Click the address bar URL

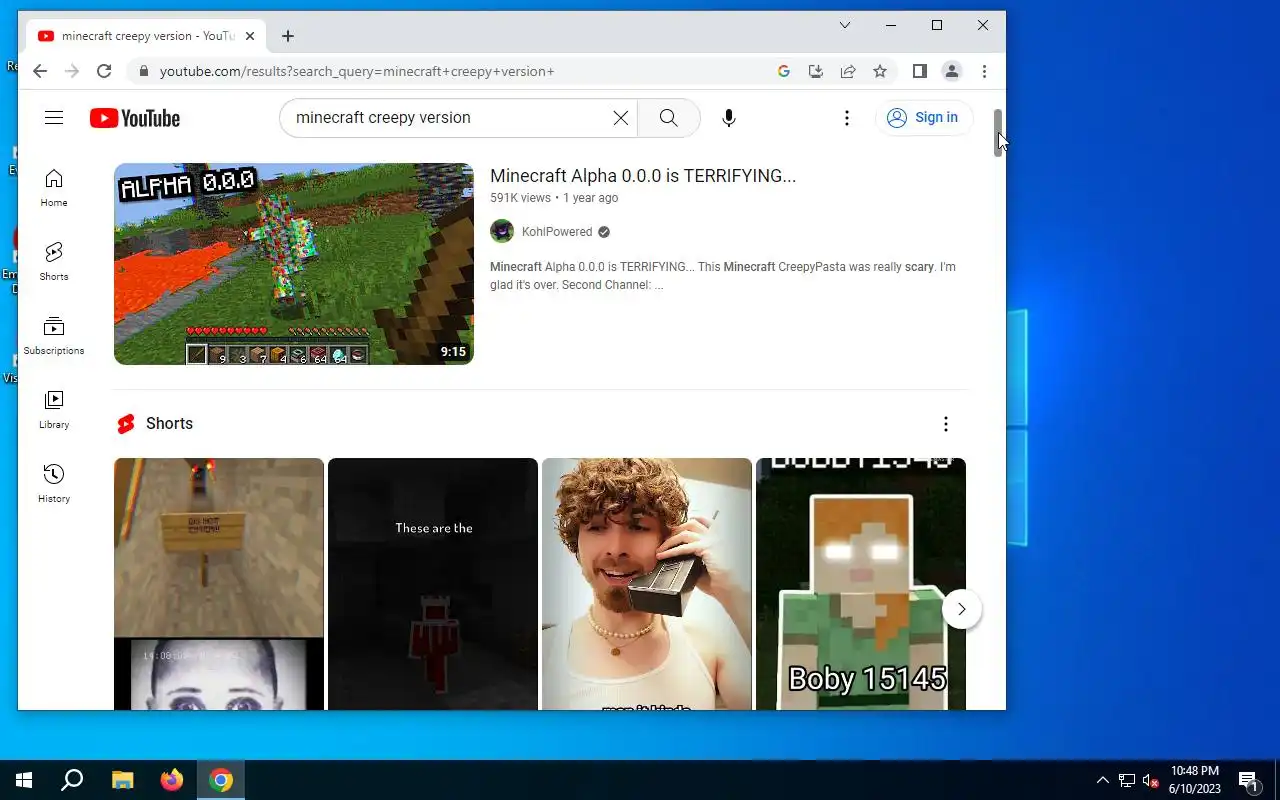(357, 71)
